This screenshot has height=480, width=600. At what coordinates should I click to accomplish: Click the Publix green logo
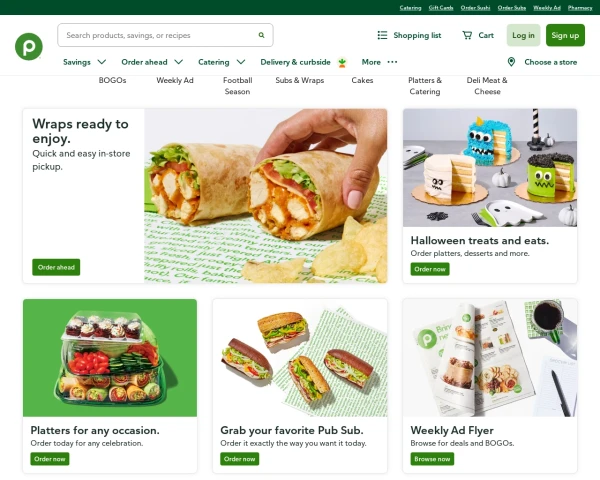(x=29, y=47)
